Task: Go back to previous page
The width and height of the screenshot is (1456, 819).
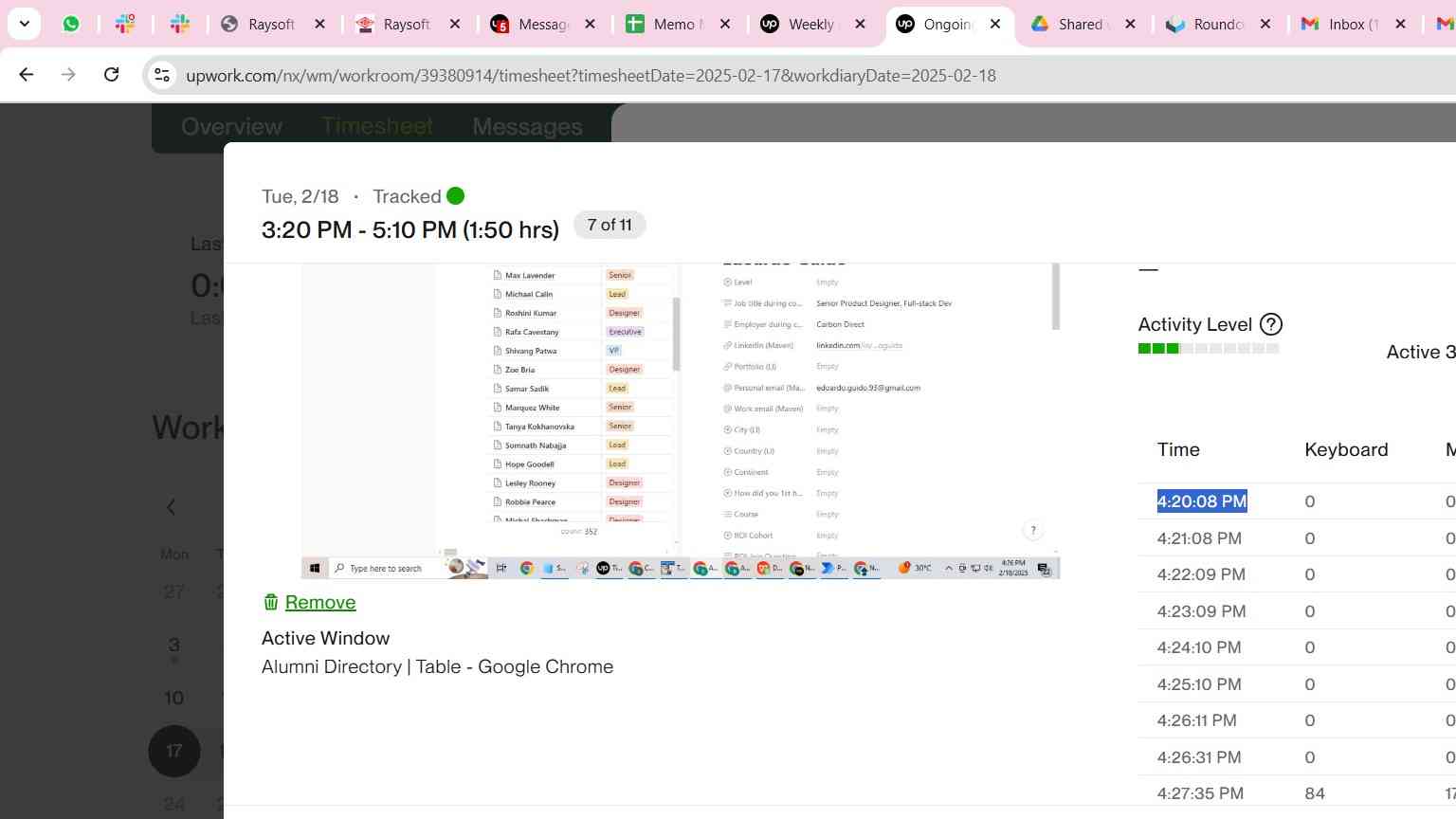Action: [26, 75]
